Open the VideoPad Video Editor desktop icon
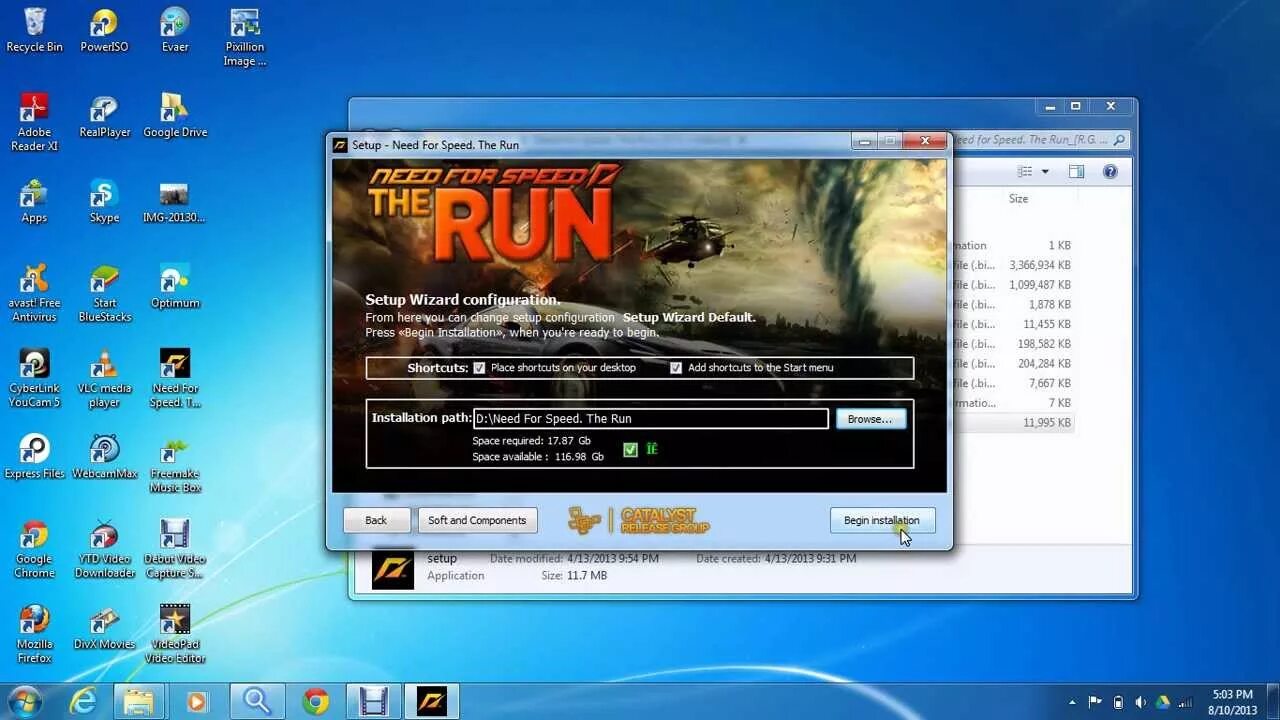Screen dimensions: 1280x720 tap(175, 633)
